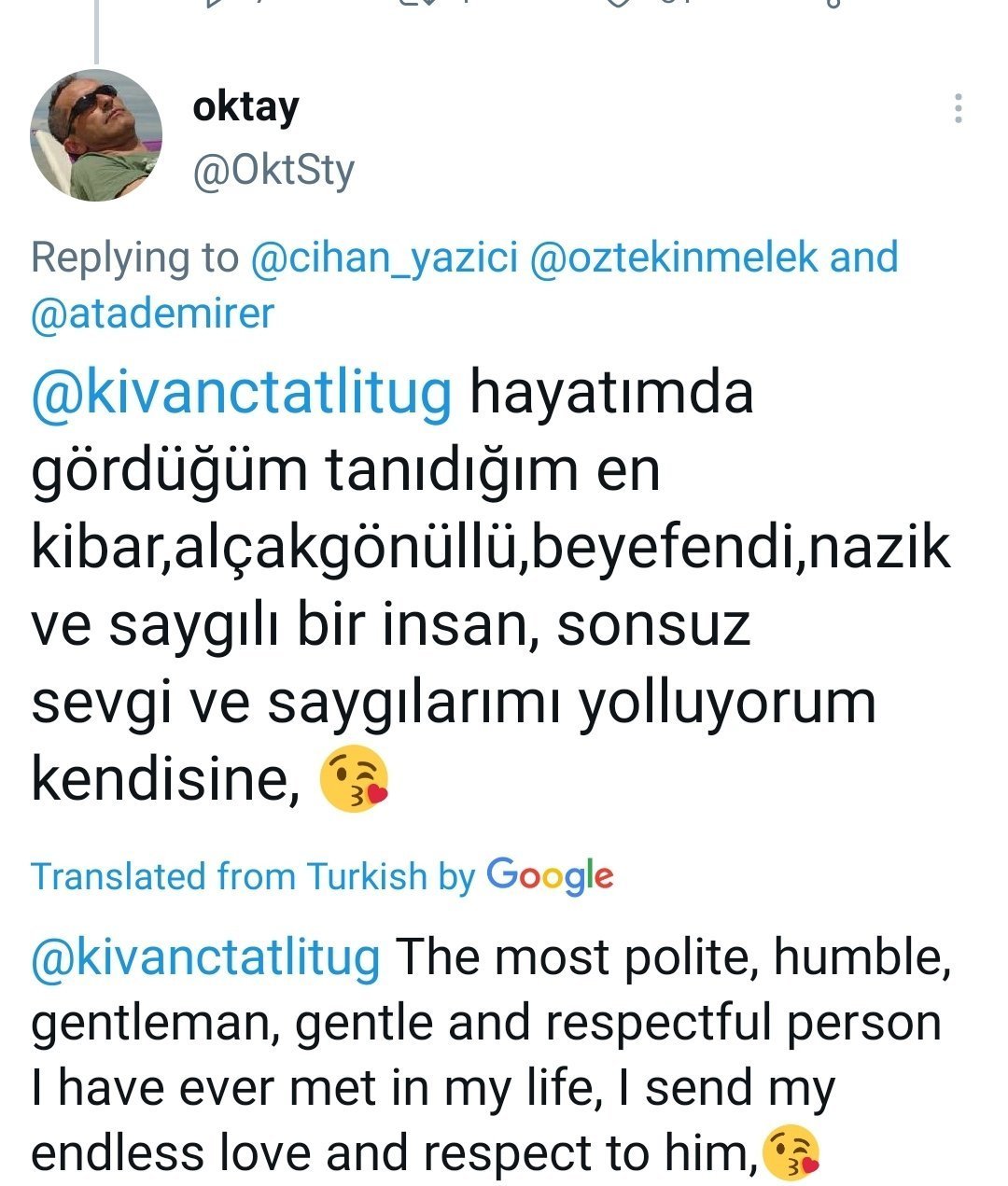
Task: Tap the 'Replying to' label
Action: point(134,258)
